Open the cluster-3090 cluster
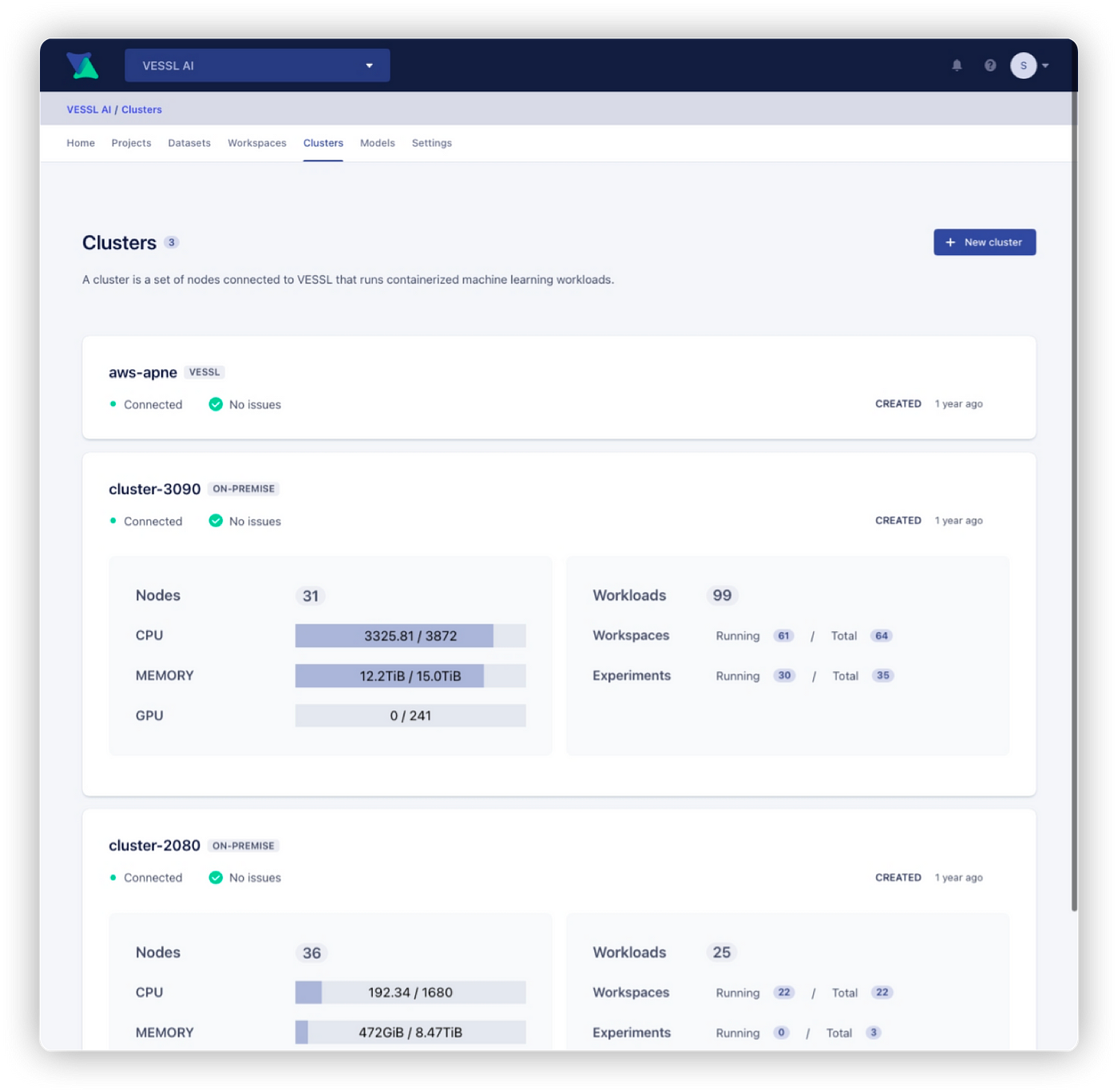Screen dimensions: 1118x1092 click(155, 489)
